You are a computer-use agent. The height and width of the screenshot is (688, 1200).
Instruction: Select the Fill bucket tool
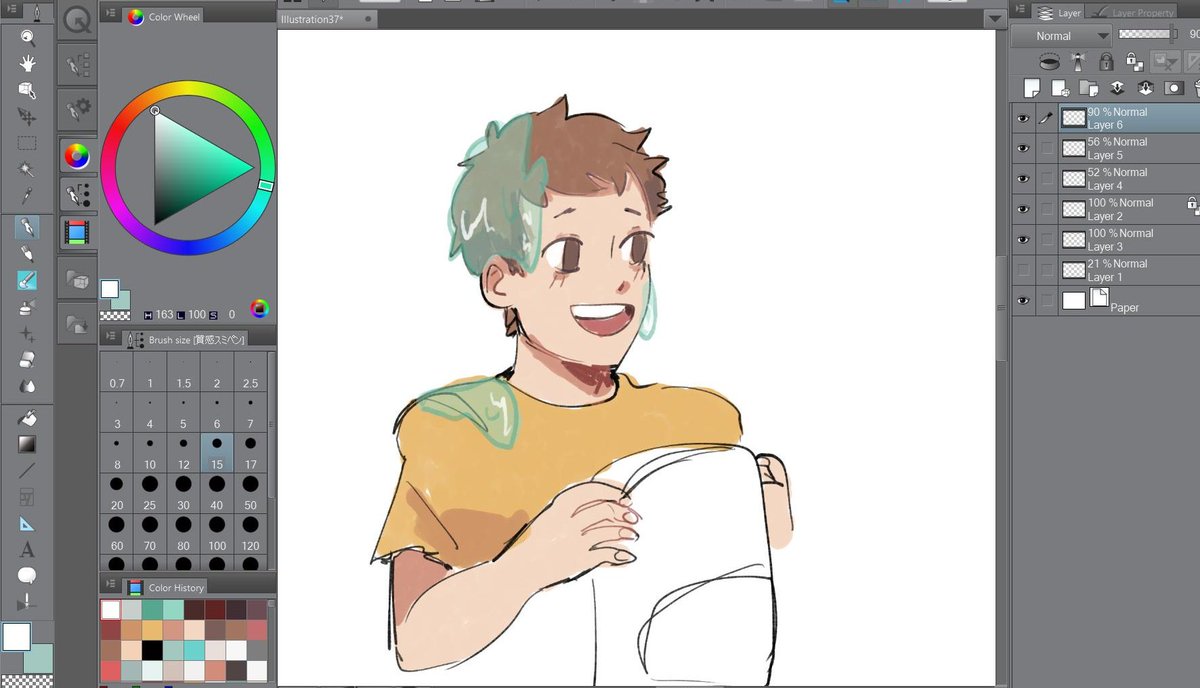point(27,418)
